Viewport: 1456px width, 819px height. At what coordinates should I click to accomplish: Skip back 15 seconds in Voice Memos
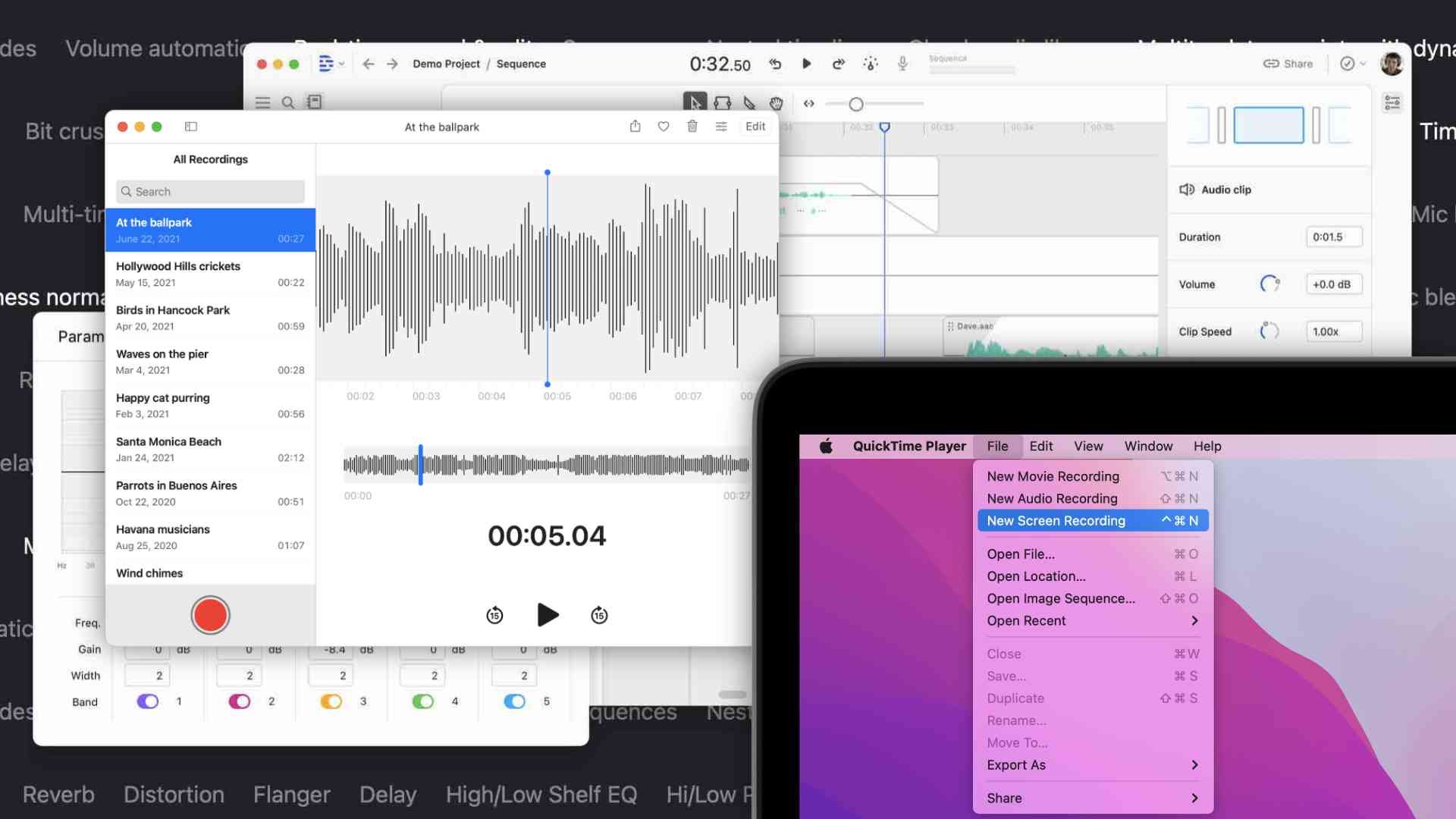(494, 615)
